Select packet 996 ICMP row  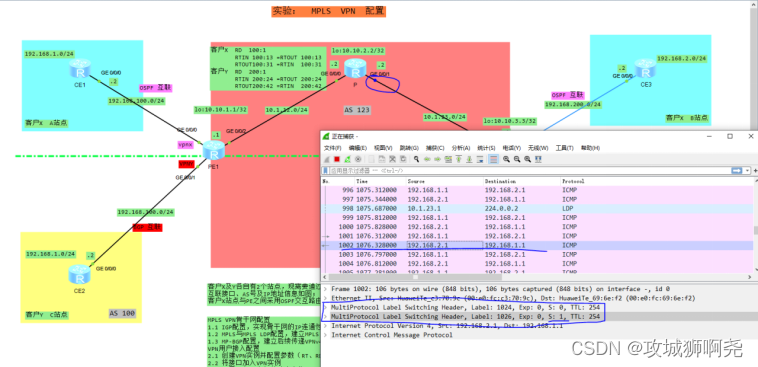click(537, 190)
